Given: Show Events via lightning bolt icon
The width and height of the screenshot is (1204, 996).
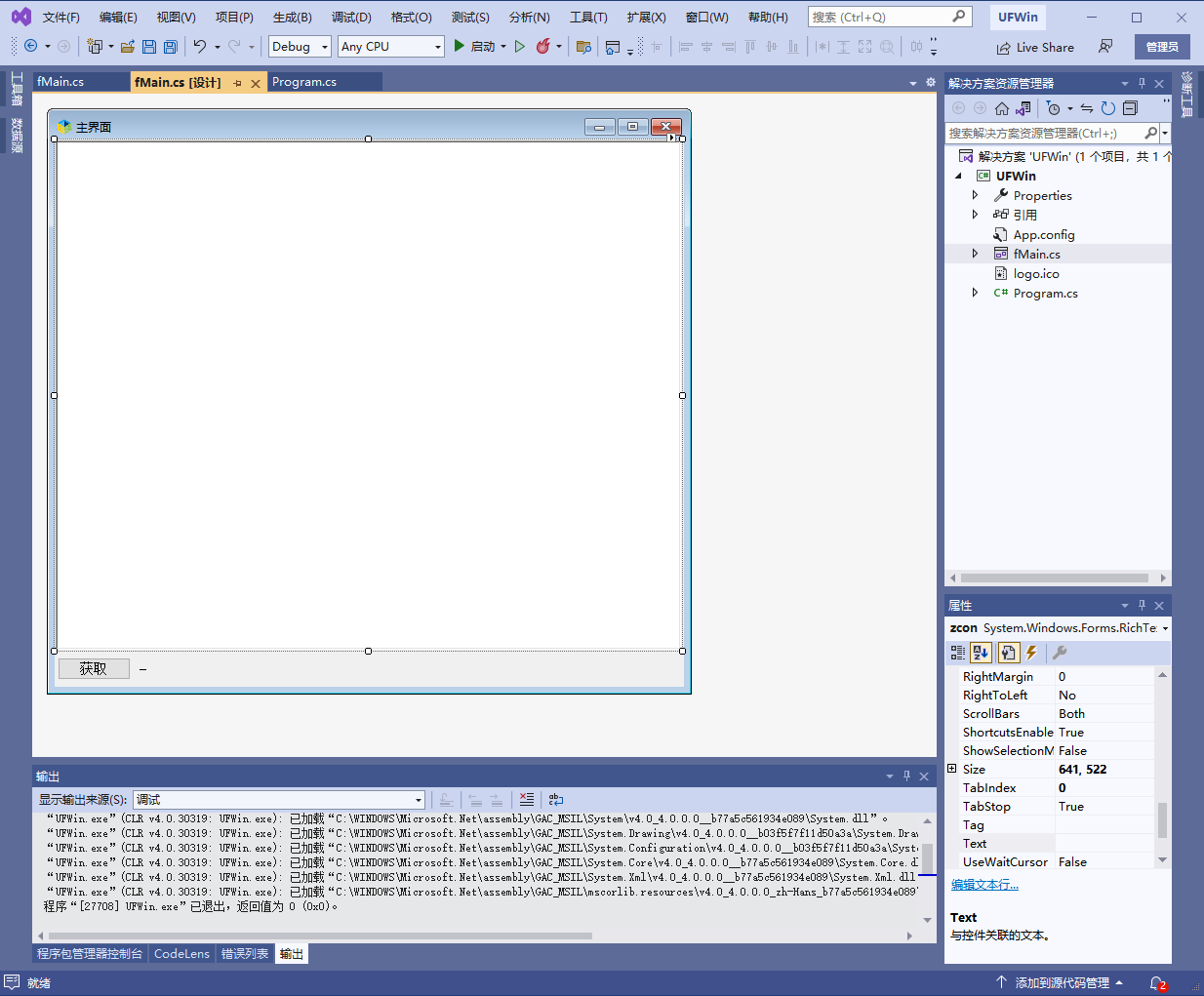Looking at the screenshot, I should [1031, 653].
